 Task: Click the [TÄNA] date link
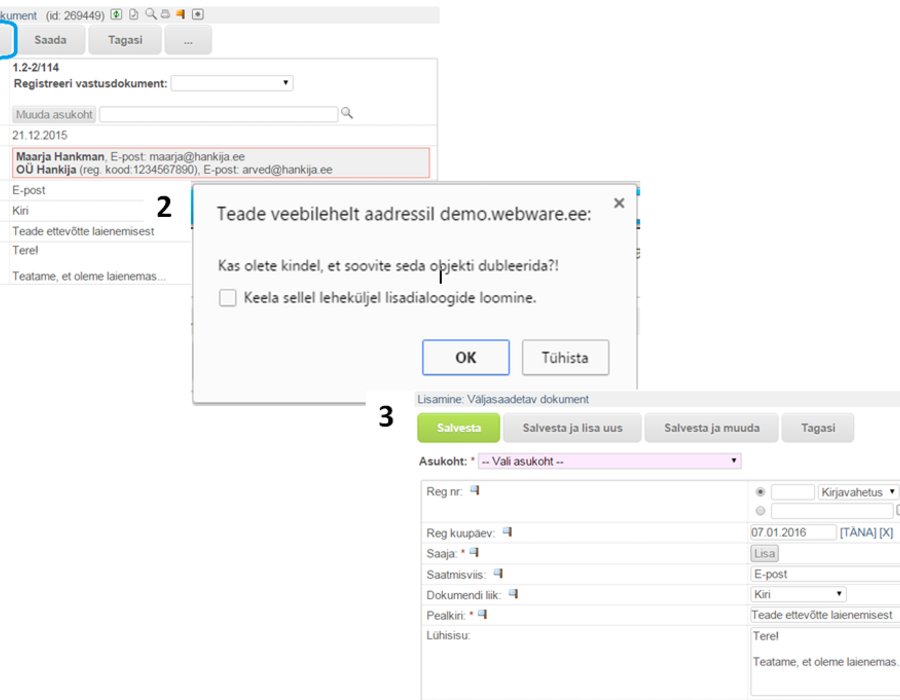(x=858, y=532)
